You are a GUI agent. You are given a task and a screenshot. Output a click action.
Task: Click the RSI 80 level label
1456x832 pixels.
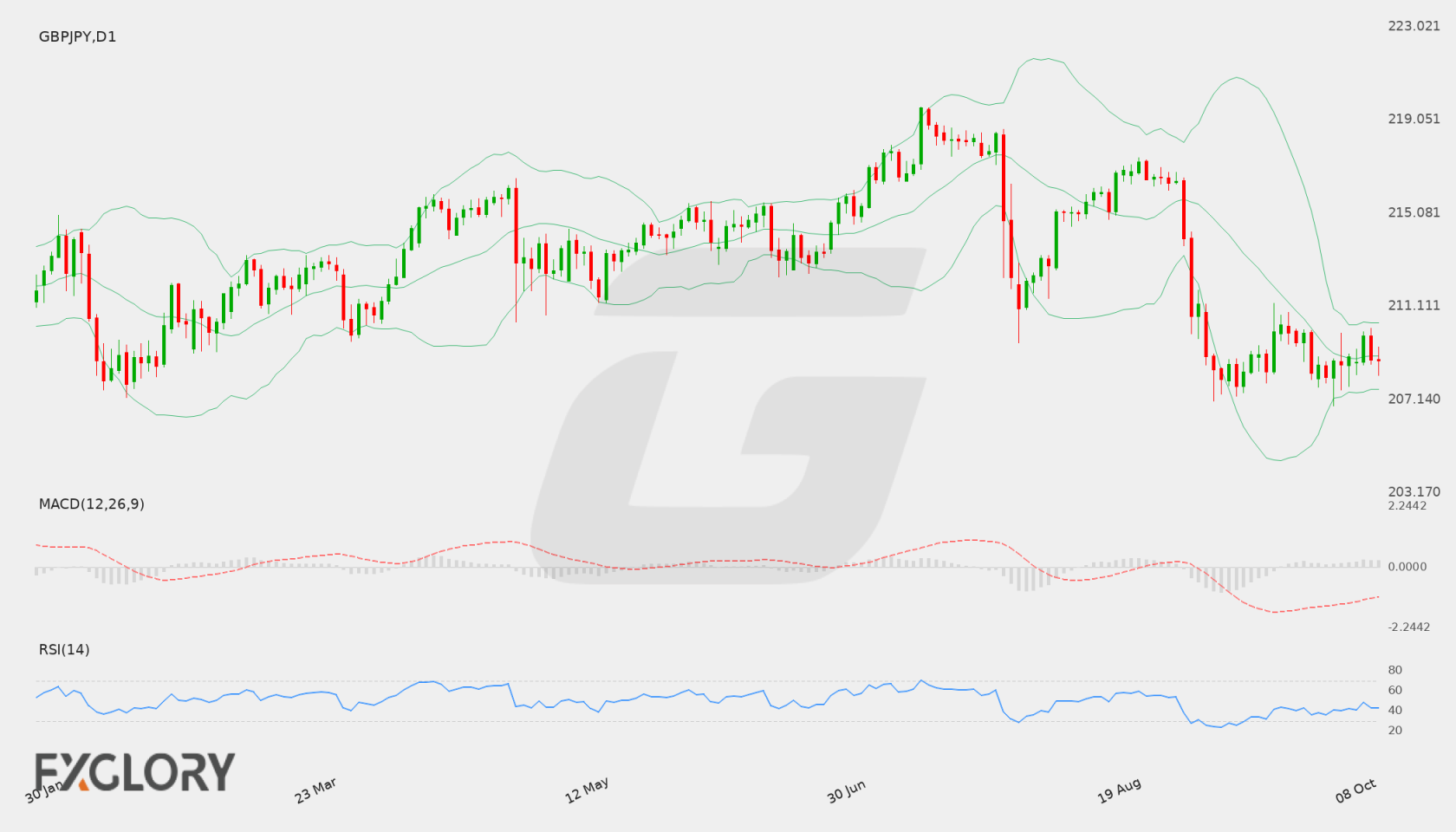point(1394,670)
